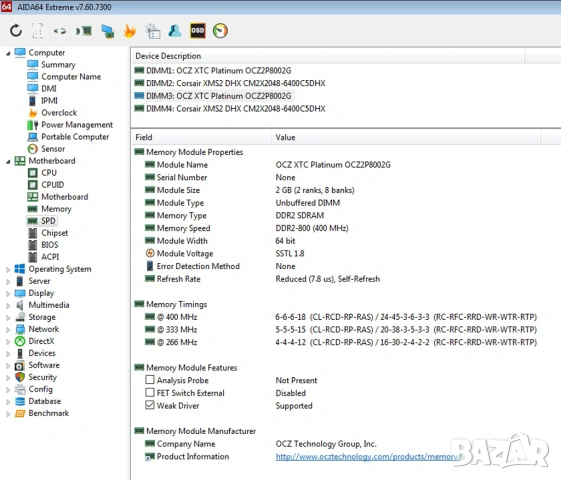Collapse the Computer tree node

click(8, 53)
